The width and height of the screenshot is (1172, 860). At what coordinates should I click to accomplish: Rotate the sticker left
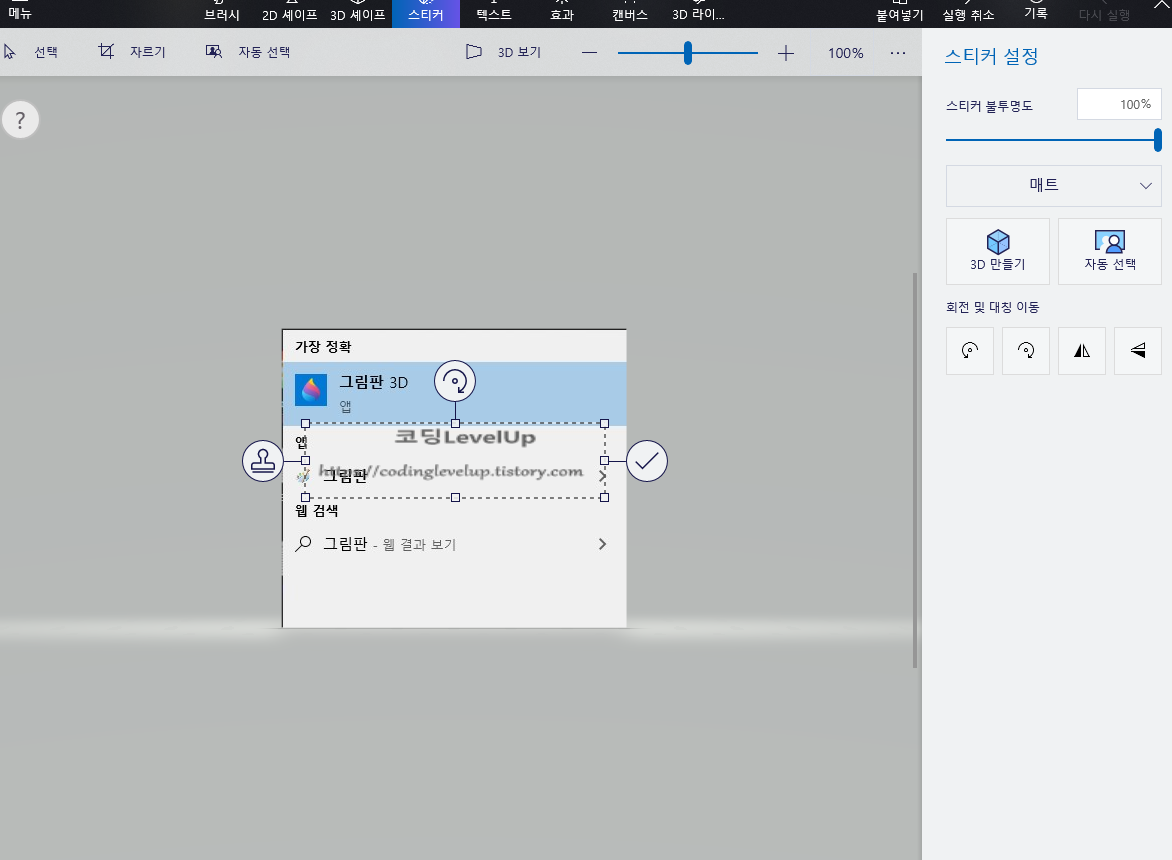(969, 350)
